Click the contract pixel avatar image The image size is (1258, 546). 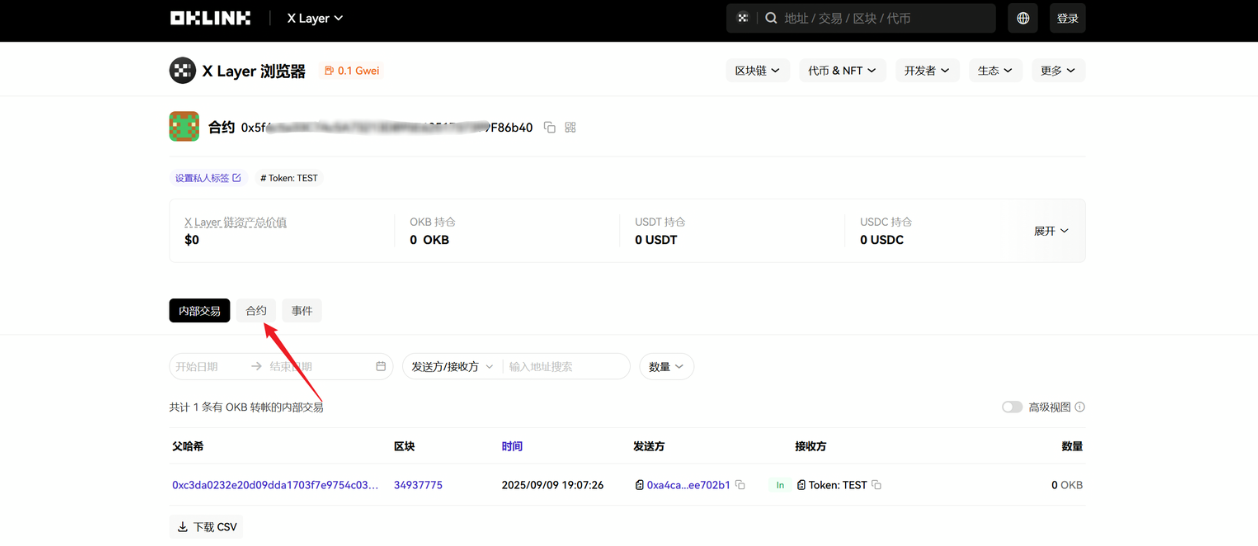click(184, 126)
